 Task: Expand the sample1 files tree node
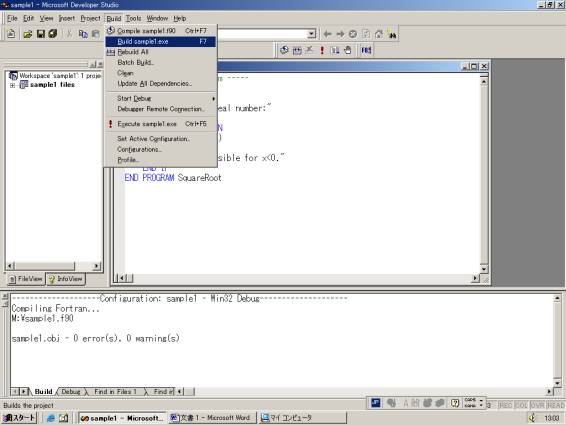12,85
